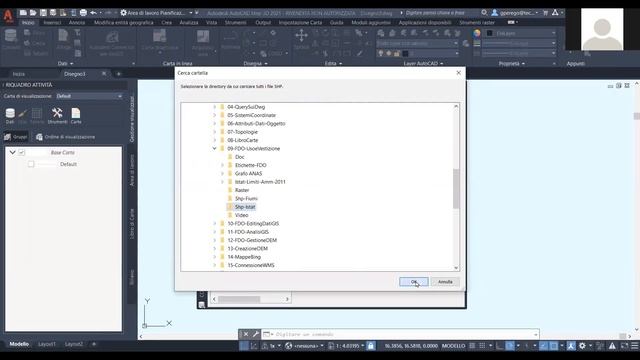
Task: Open the Dati panel dropdown in ribbon
Action: (x=65, y=64)
